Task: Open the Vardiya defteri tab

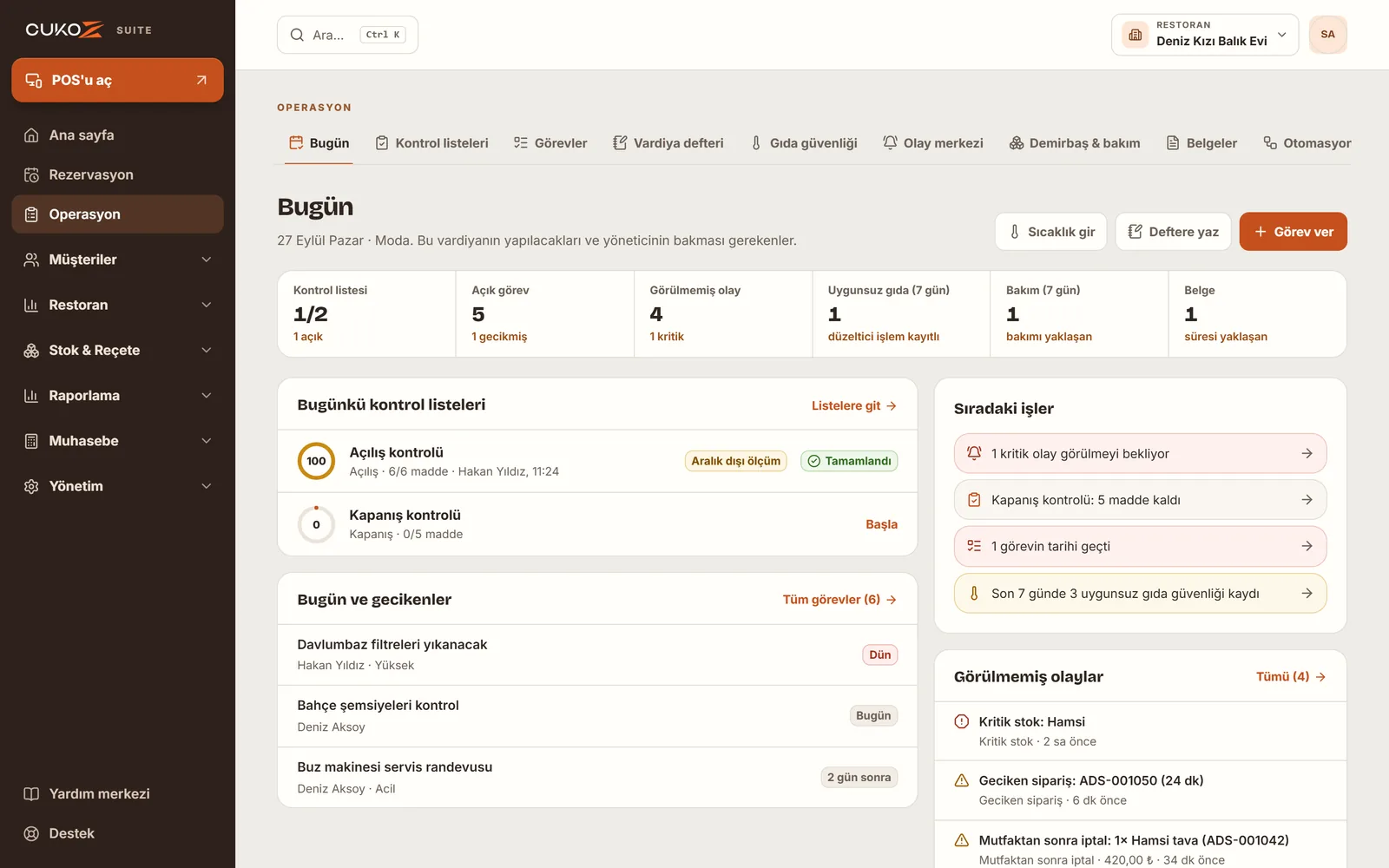Action: [668, 143]
